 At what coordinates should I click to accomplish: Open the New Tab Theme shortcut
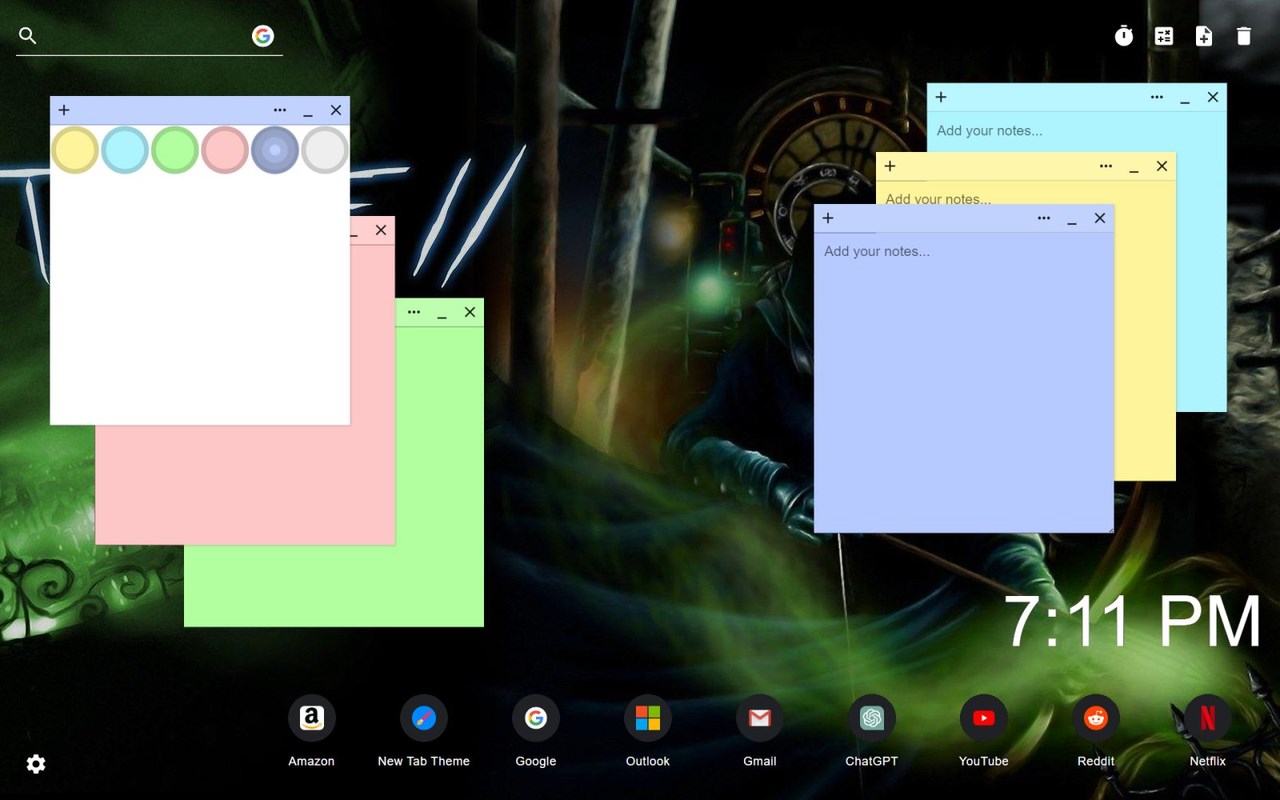point(424,718)
